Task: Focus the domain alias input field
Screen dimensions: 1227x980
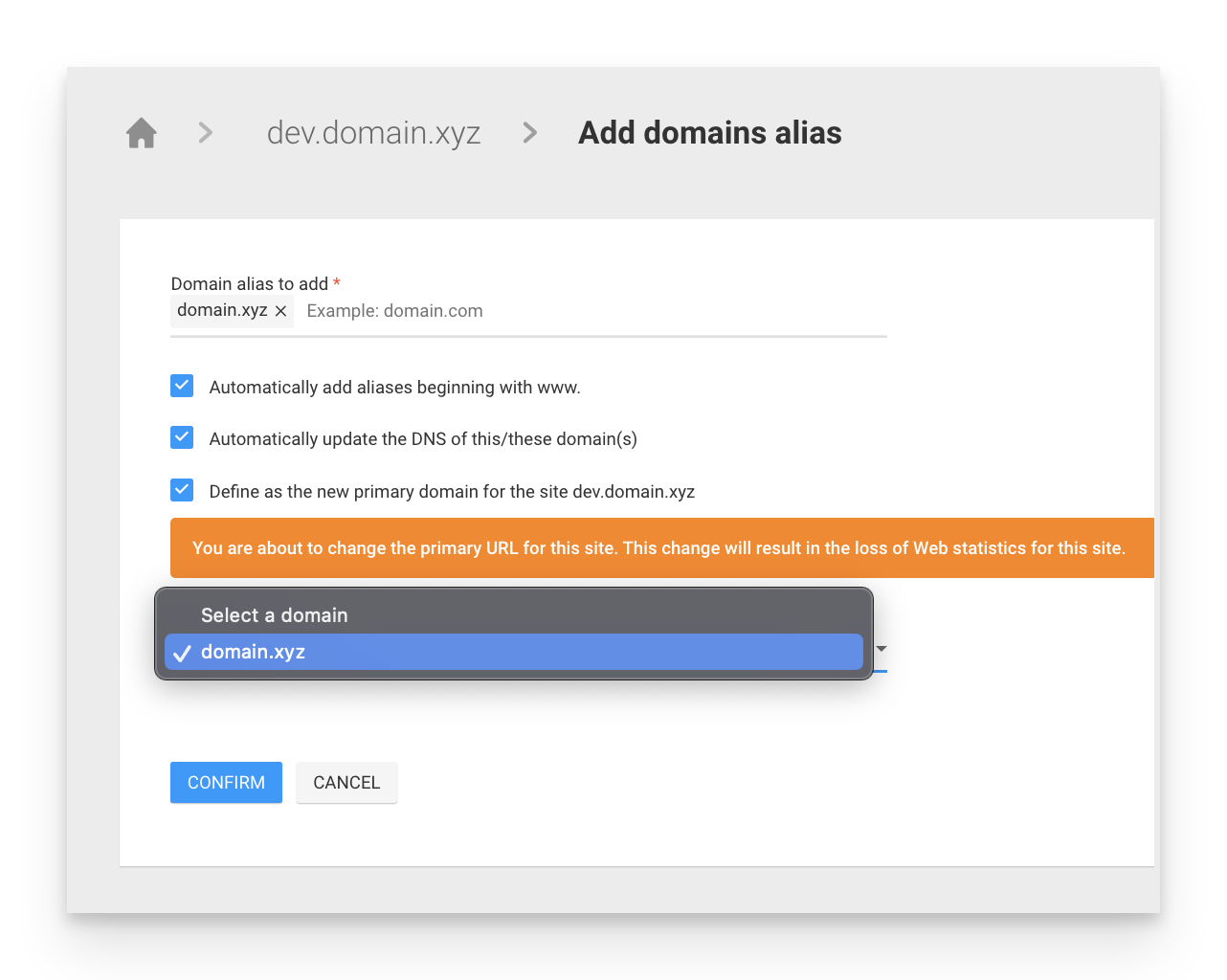Action: coord(574,310)
